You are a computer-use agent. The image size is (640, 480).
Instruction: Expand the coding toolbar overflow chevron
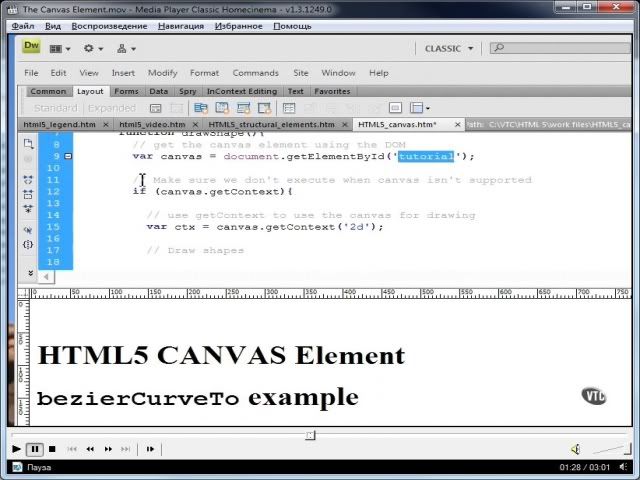(x=30, y=273)
